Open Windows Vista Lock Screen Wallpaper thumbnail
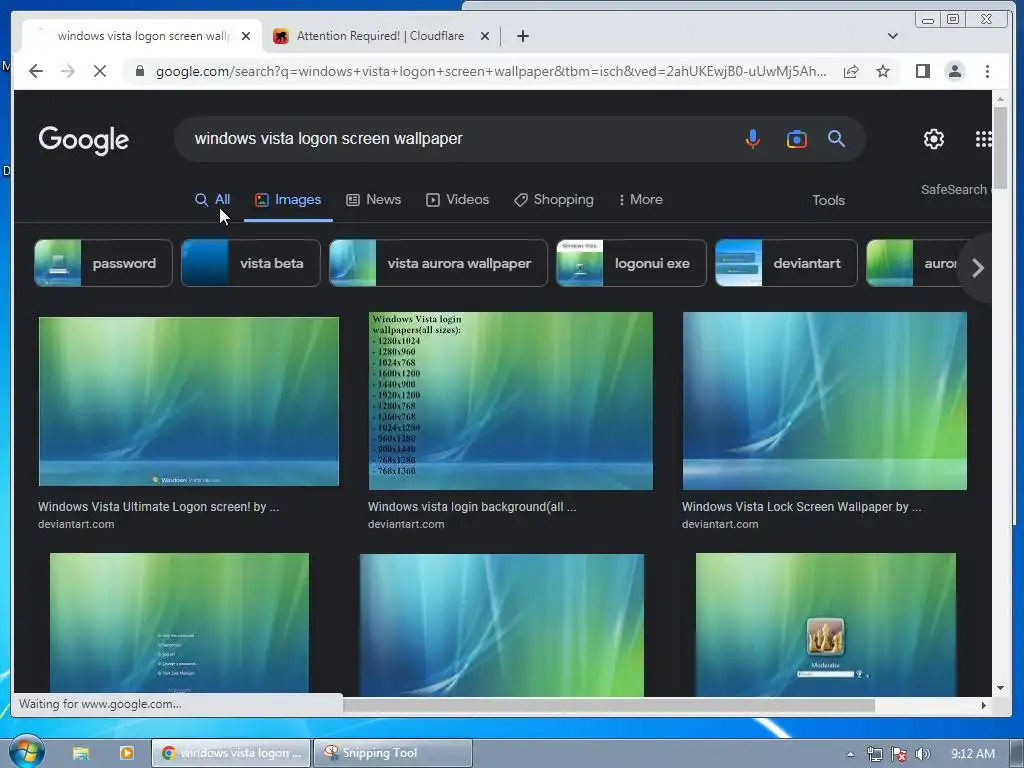Viewport: 1024px width, 768px height. tap(825, 401)
